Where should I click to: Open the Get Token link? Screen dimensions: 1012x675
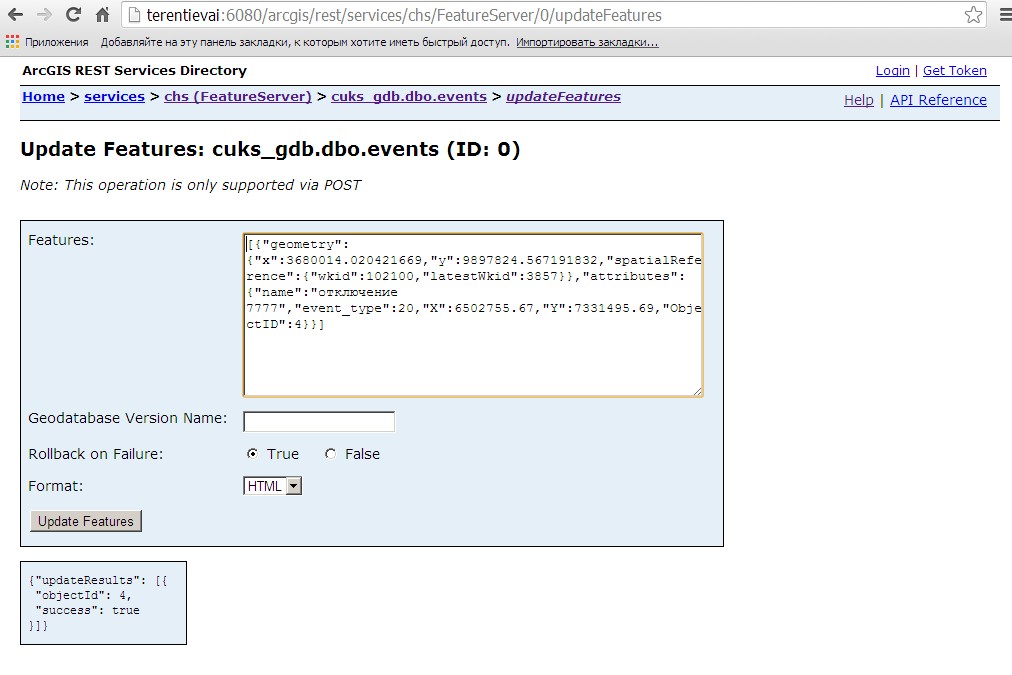[x=955, y=71]
